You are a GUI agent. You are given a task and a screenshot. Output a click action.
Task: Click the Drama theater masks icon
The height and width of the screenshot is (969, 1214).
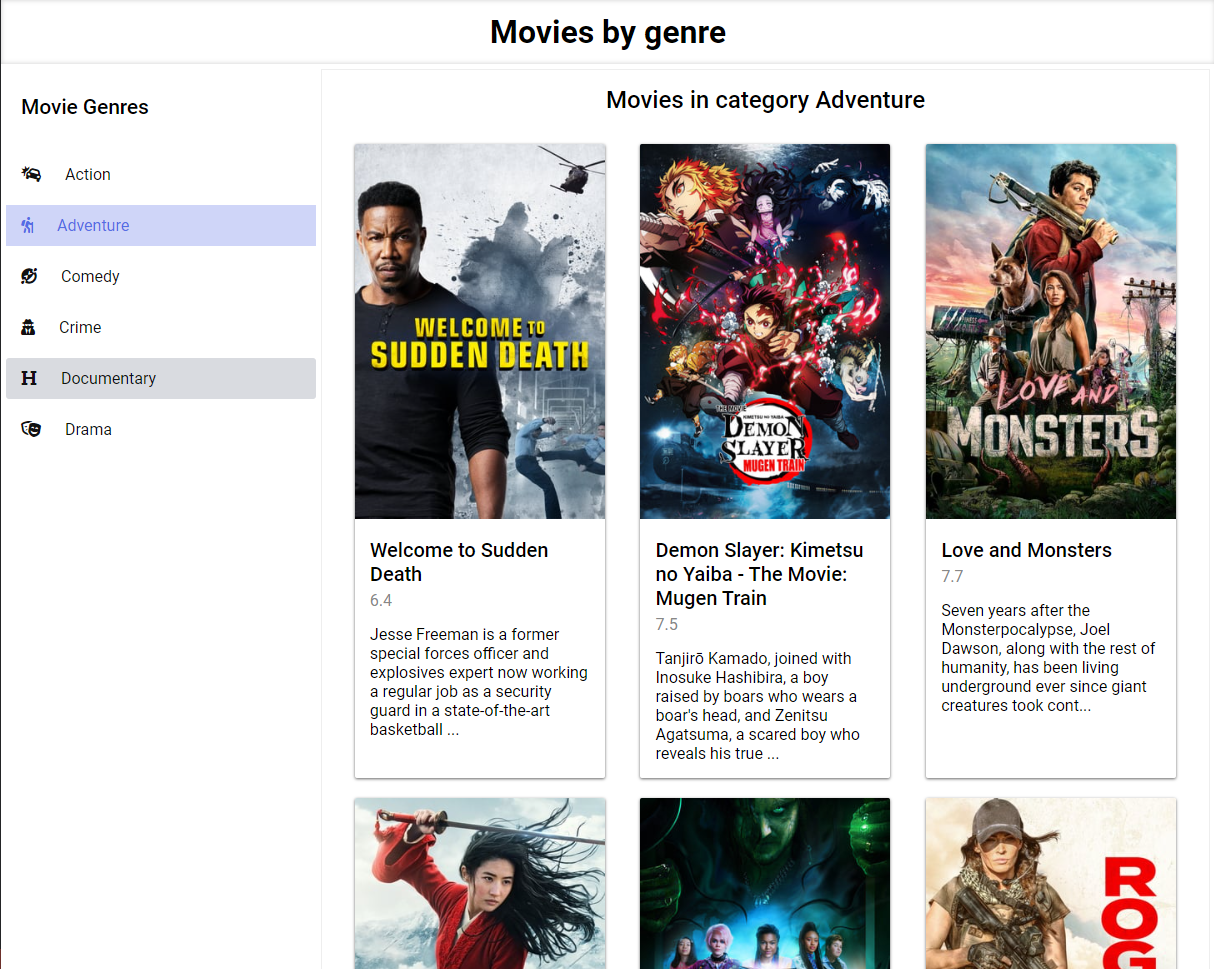pos(31,429)
